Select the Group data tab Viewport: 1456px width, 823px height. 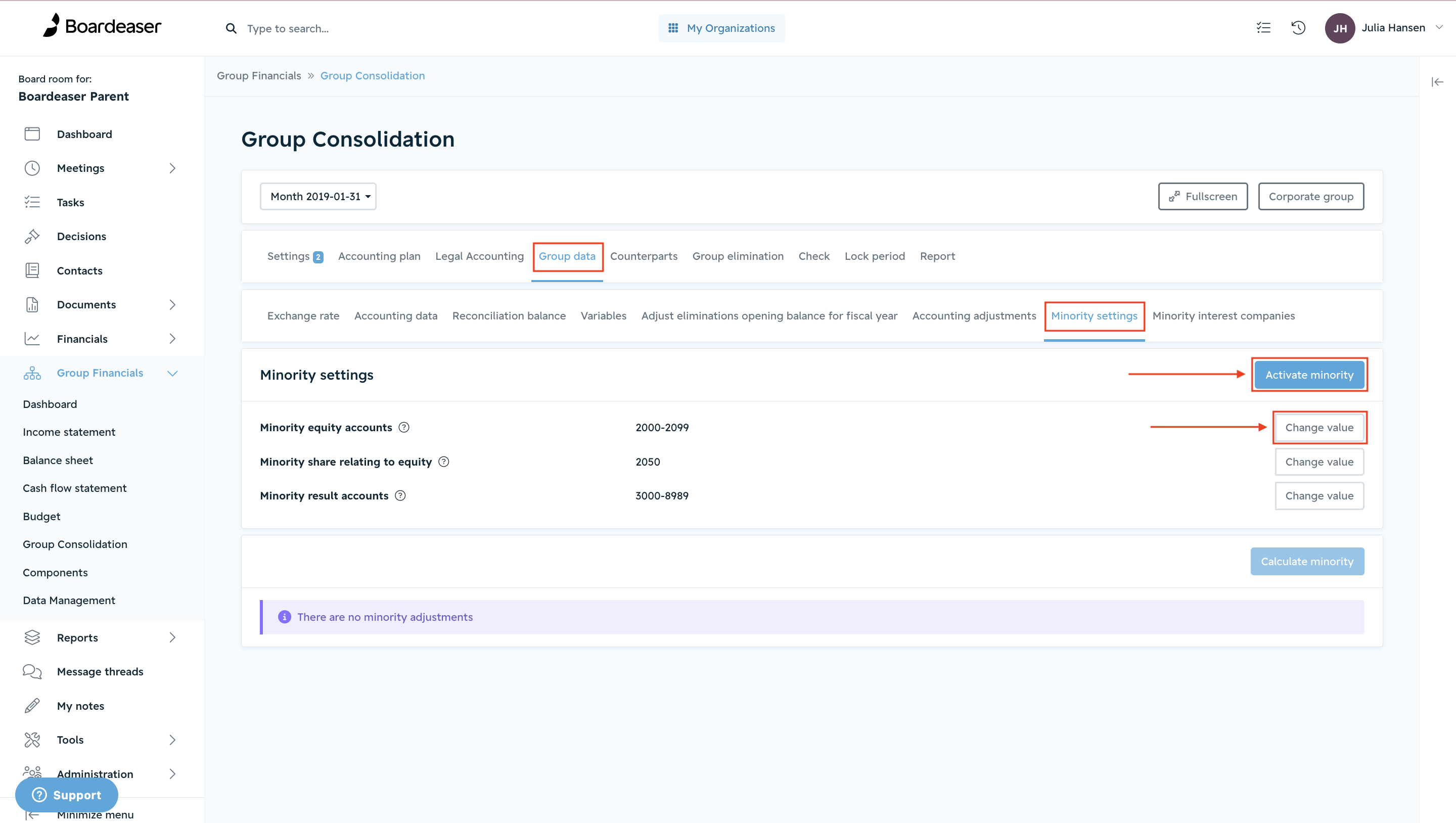pyautogui.click(x=567, y=256)
